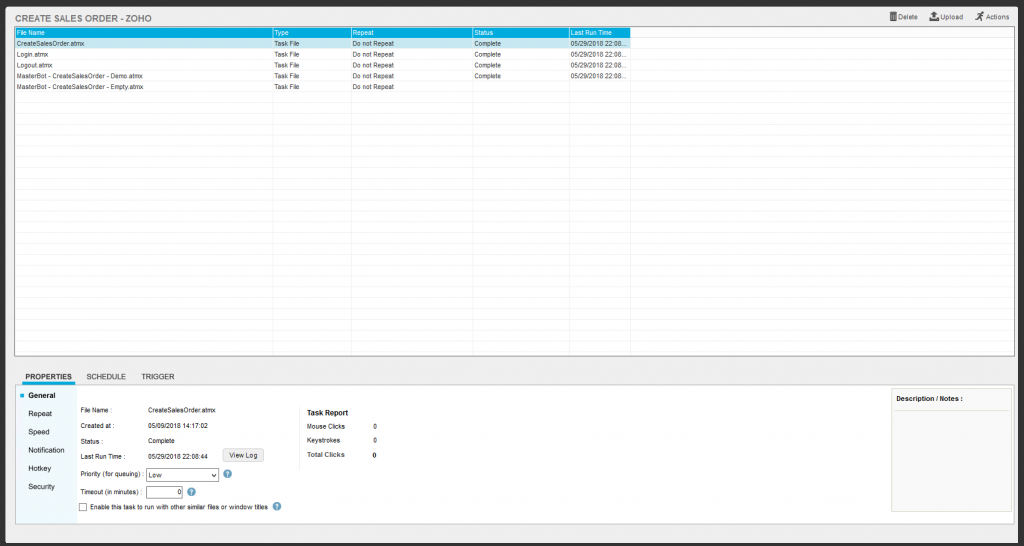Click Task File type of Login.atmx row
Image resolution: width=1024 pixels, height=546 pixels.
pos(287,54)
